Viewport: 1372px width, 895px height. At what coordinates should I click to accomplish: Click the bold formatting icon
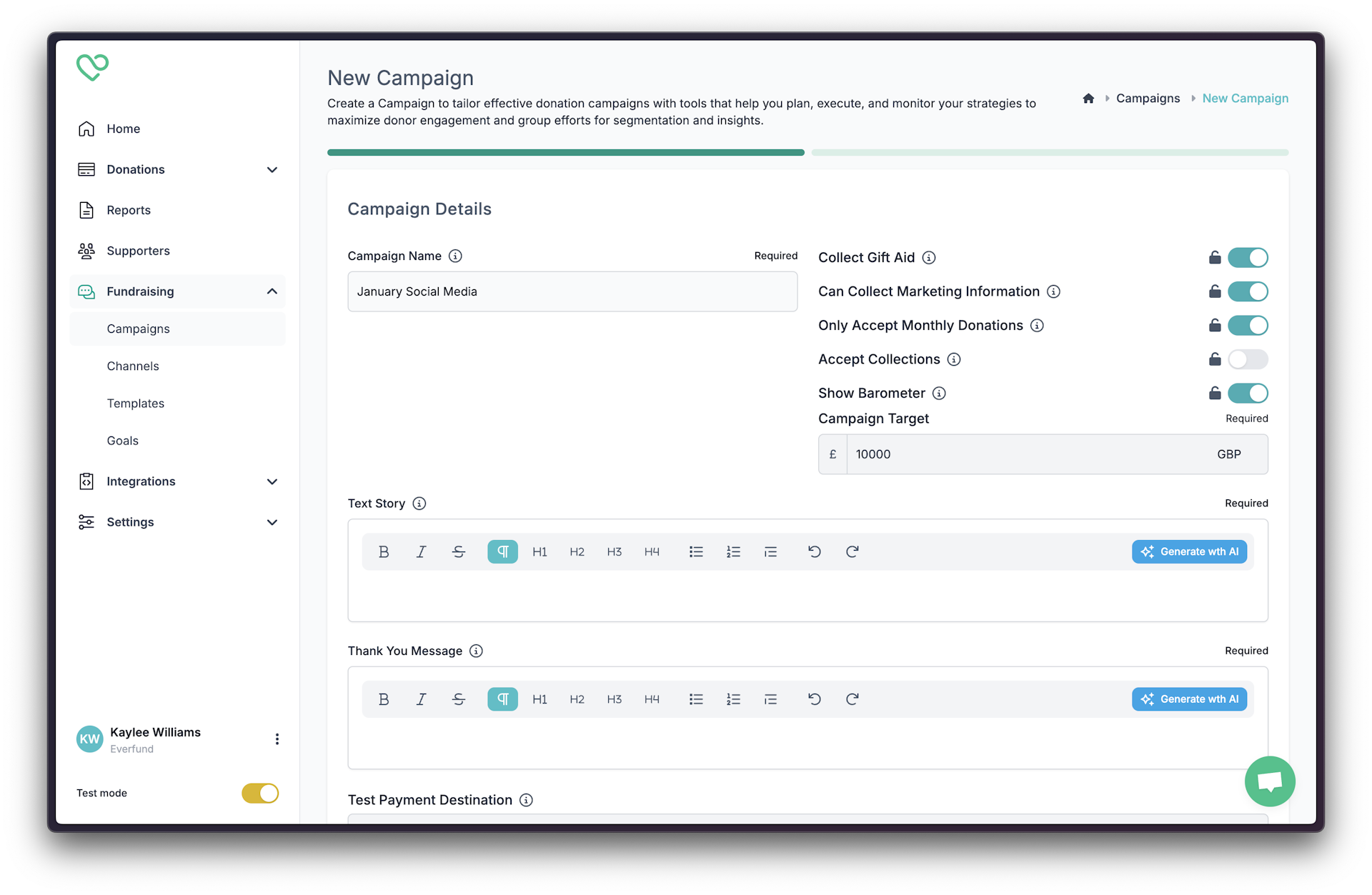coord(383,551)
